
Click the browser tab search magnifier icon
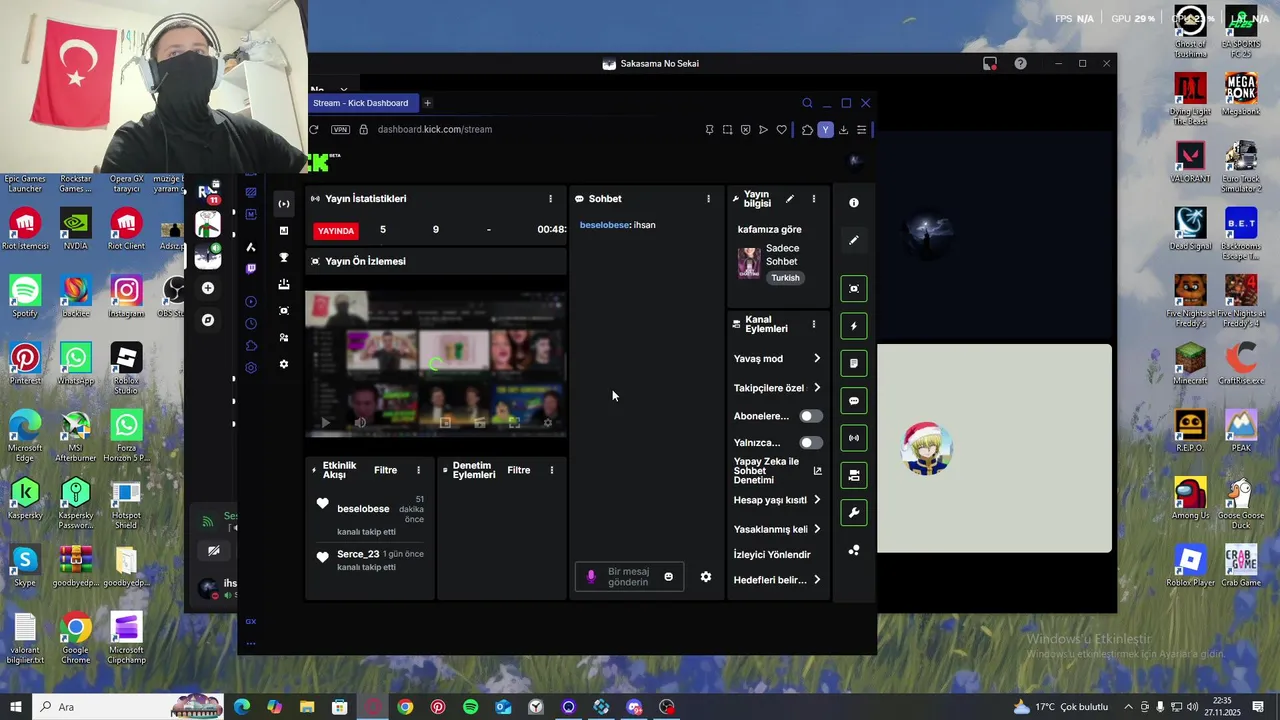pyautogui.click(x=807, y=103)
